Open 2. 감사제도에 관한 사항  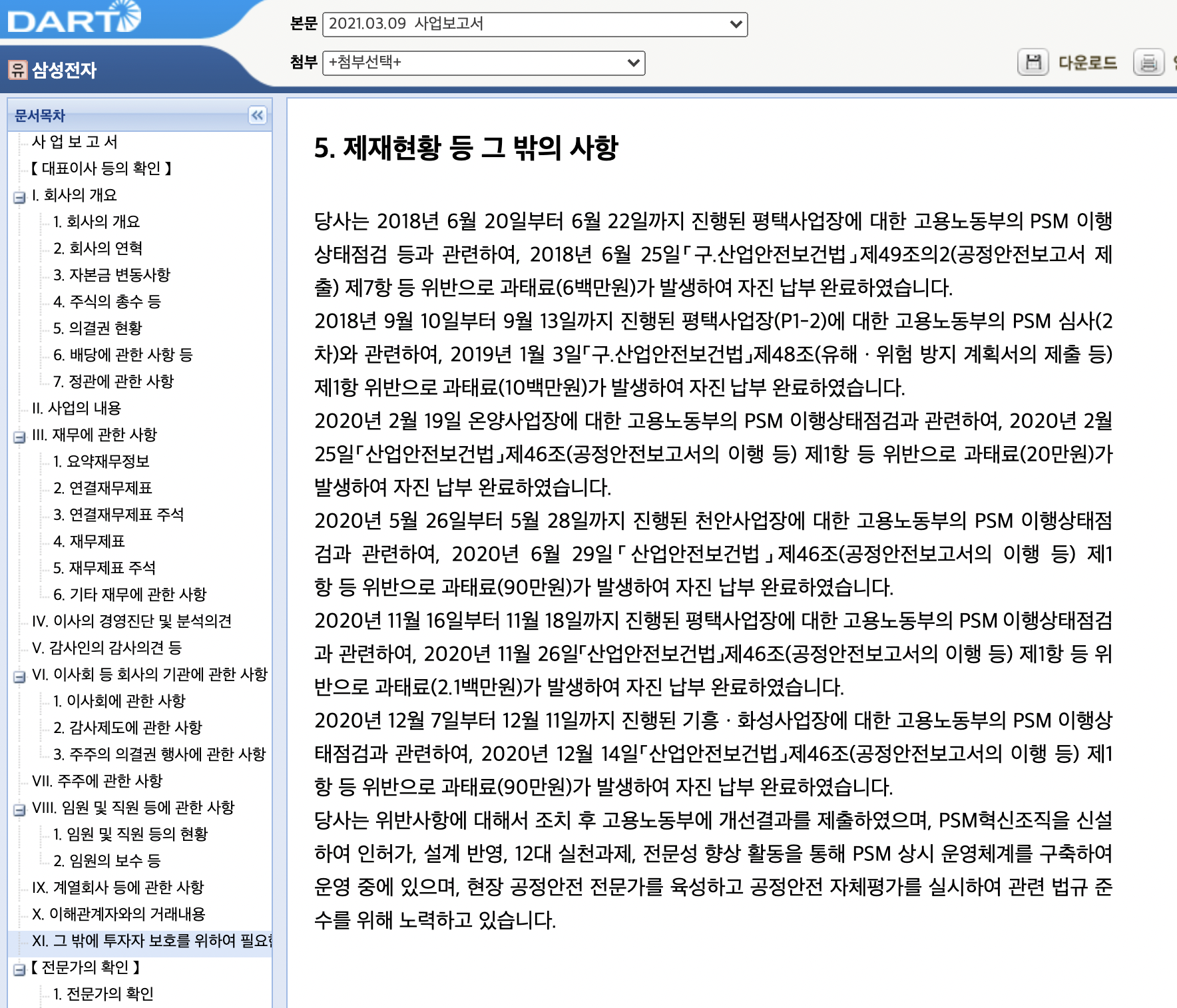tap(128, 728)
